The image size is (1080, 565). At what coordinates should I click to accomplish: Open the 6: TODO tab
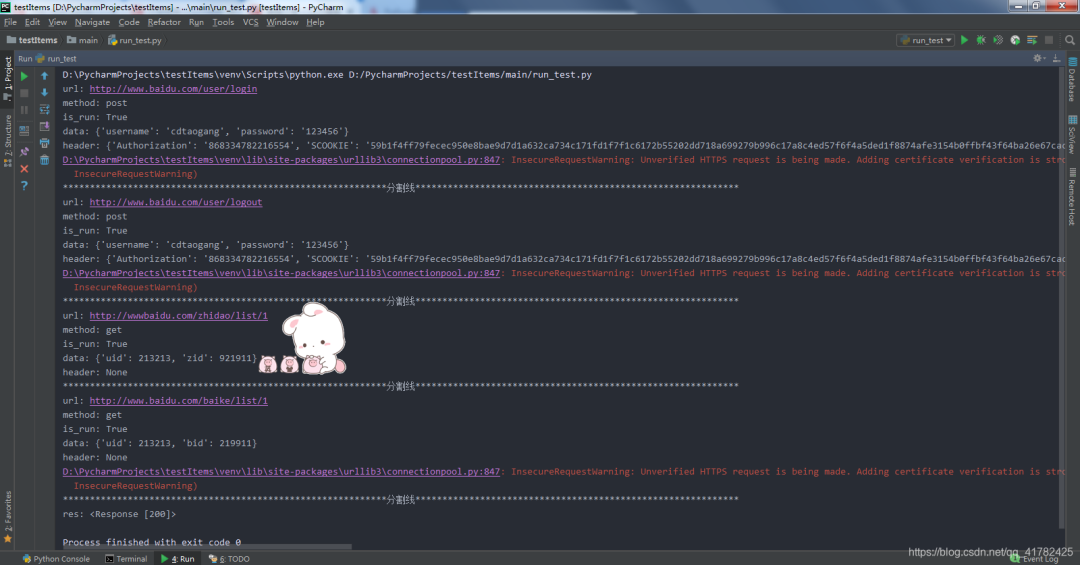click(229, 559)
